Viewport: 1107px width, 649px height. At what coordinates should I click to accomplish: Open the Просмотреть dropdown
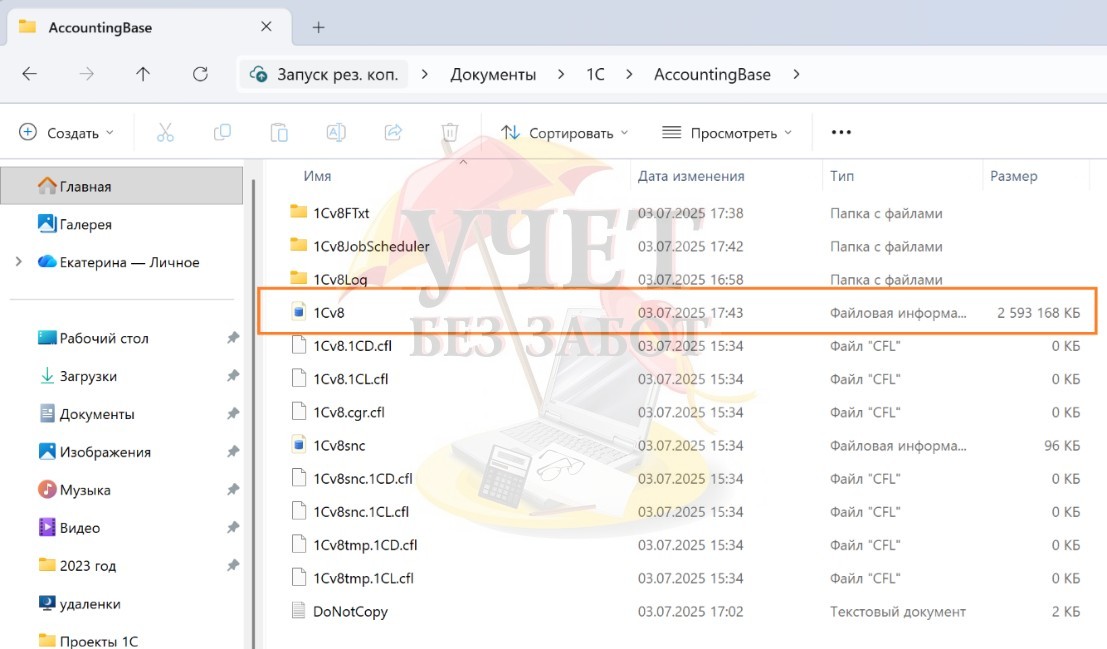point(726,132)
